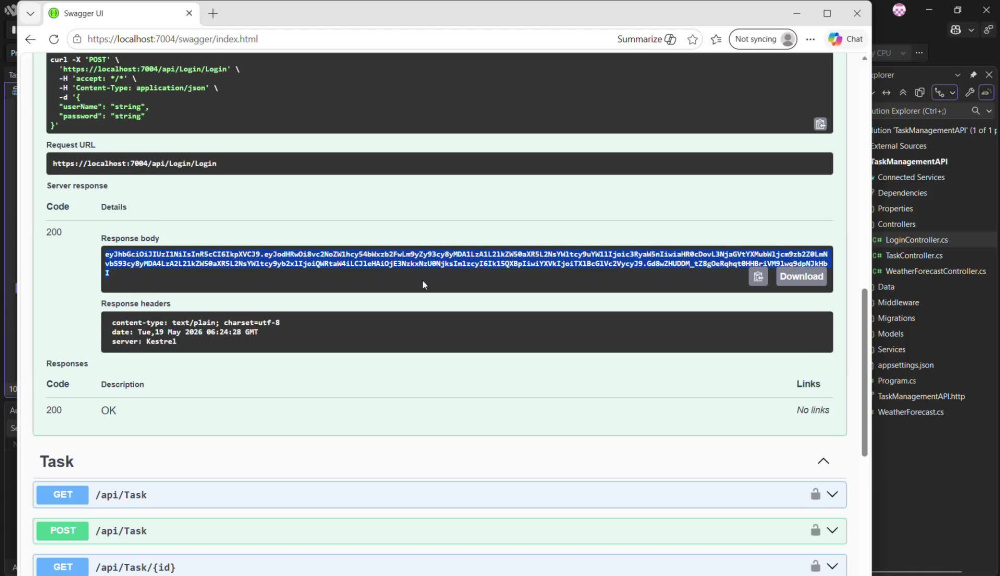
Task: Open browser settings and more menu
Action: (810, 39)
